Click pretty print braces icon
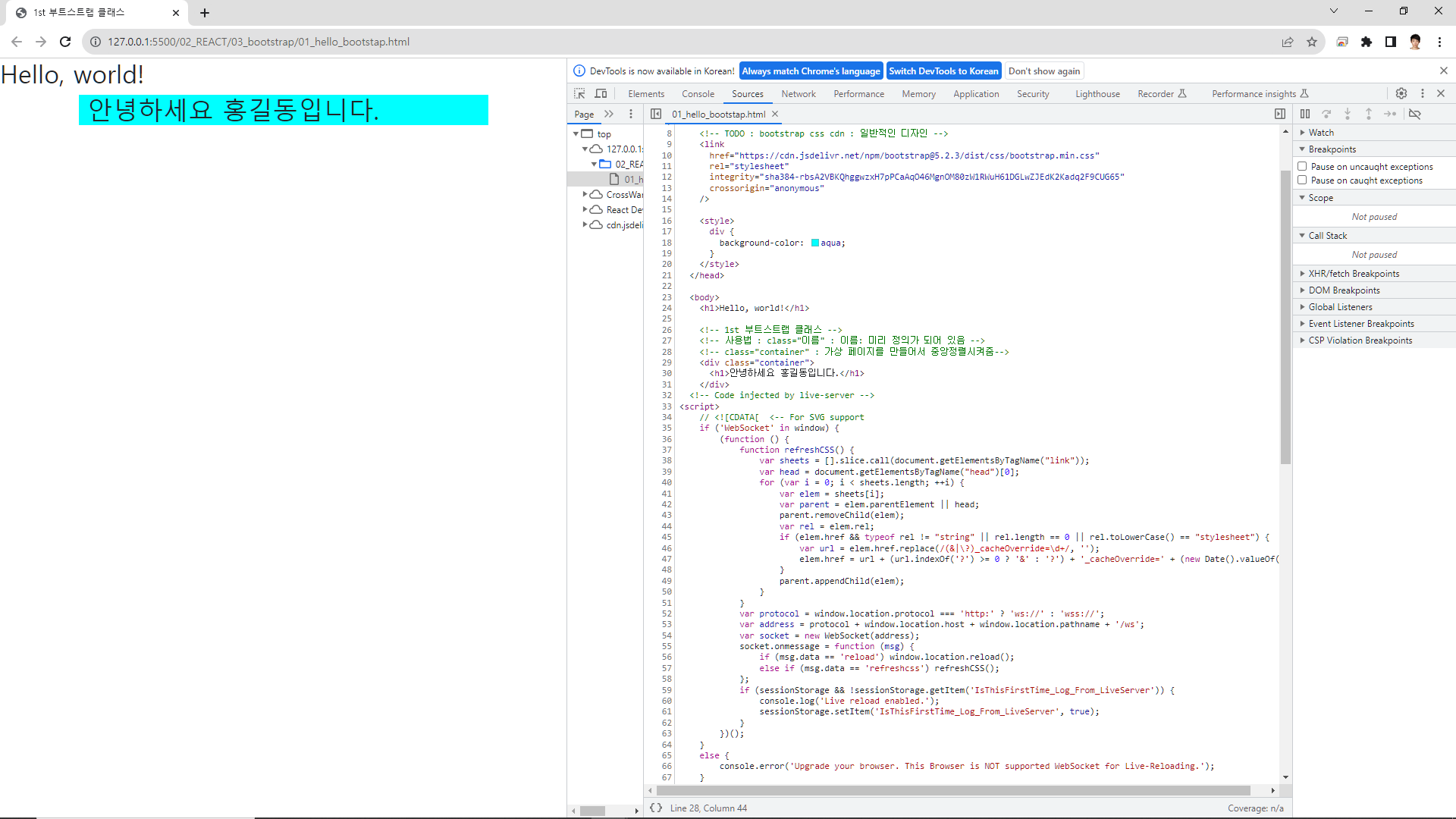Viewport: 1456px width, 819px height. point(656,808)
